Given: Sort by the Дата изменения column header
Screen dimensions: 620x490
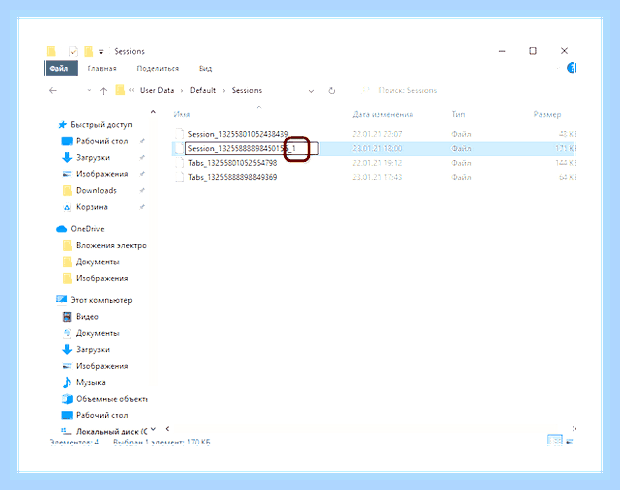Looking at the screenshot, I should click(382, 114).
